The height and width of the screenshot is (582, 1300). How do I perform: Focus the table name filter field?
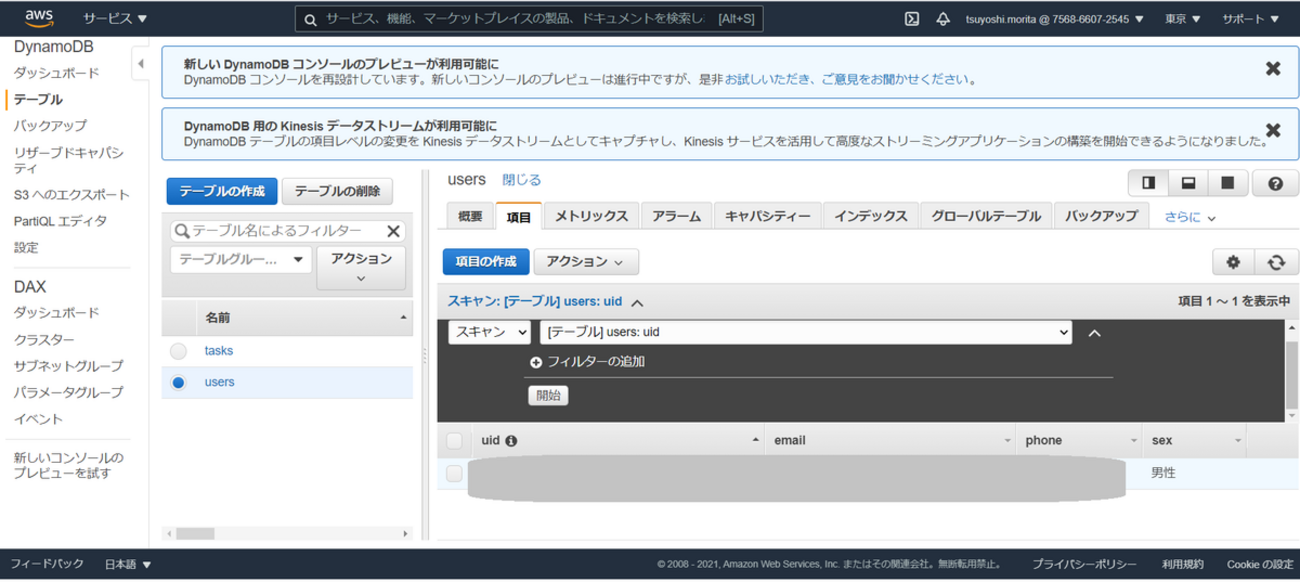coord(287,232)
